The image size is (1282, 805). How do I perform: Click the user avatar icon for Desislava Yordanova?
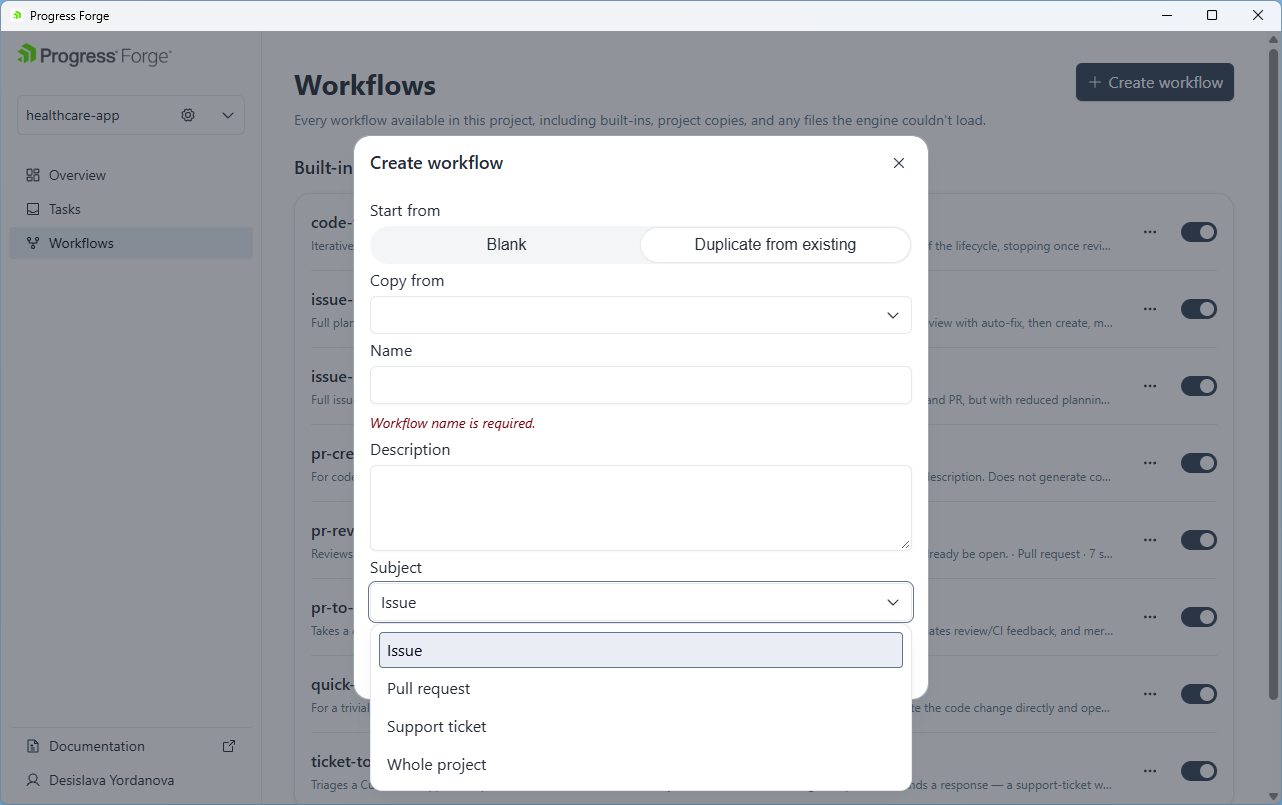click(x=33, y=780)
